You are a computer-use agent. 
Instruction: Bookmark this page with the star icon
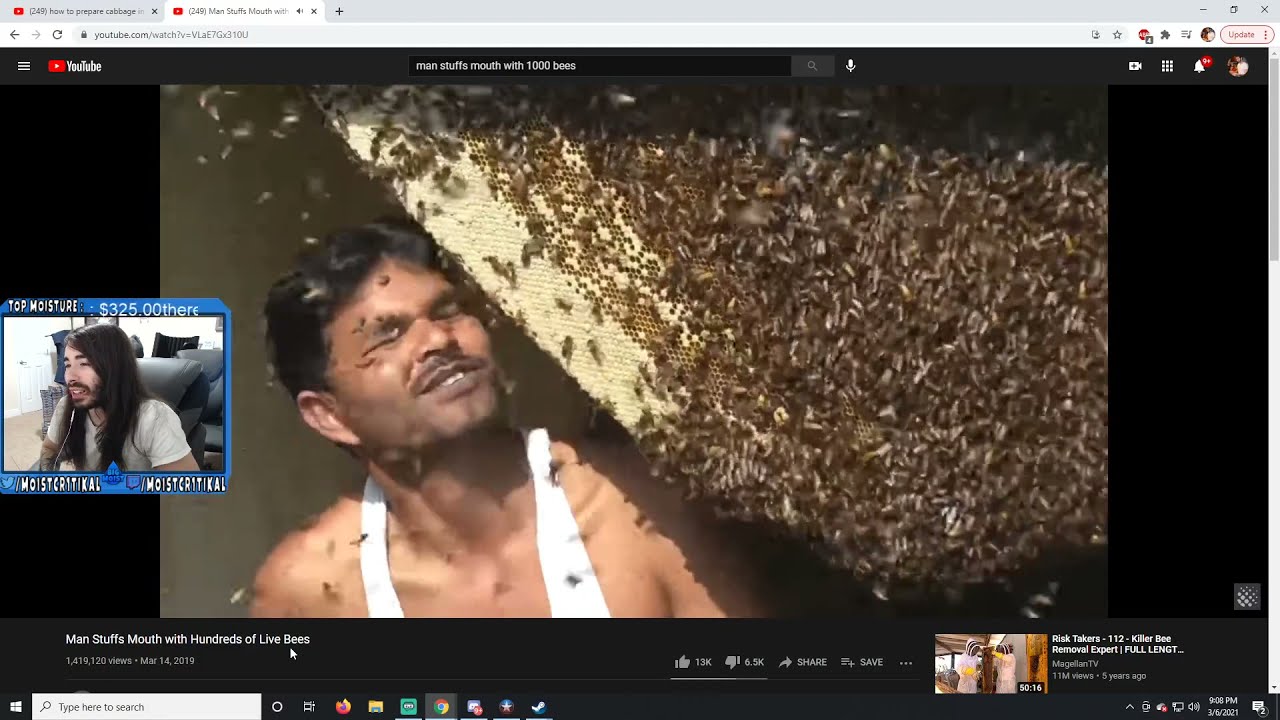point(1117,34)
